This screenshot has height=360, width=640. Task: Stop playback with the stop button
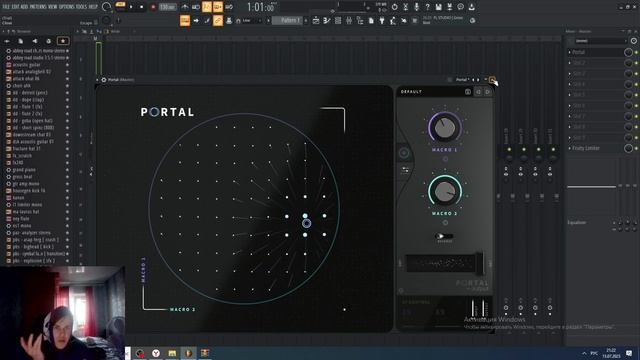point(142,7)
